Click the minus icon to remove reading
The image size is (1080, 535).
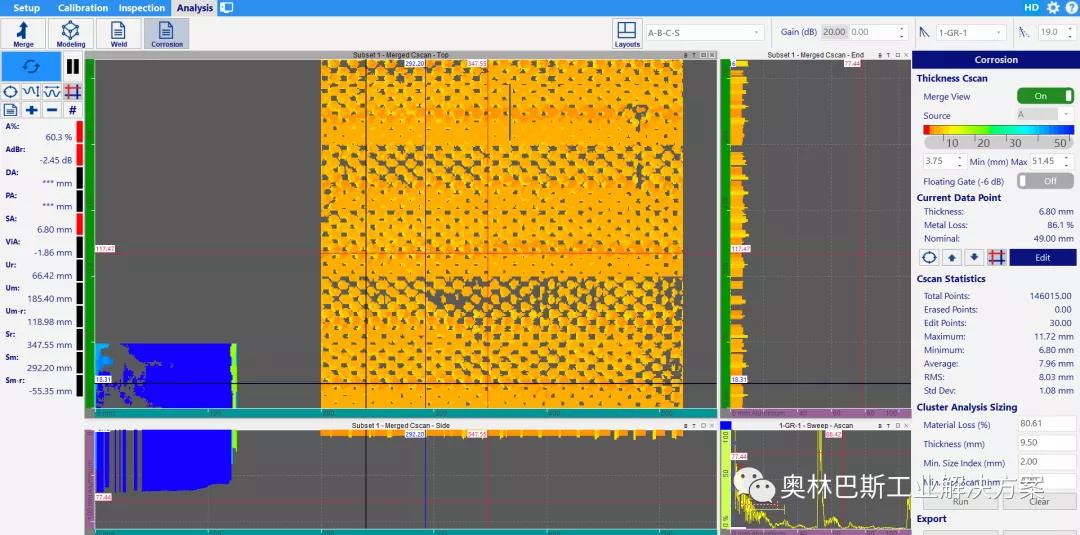coord(52,109)
